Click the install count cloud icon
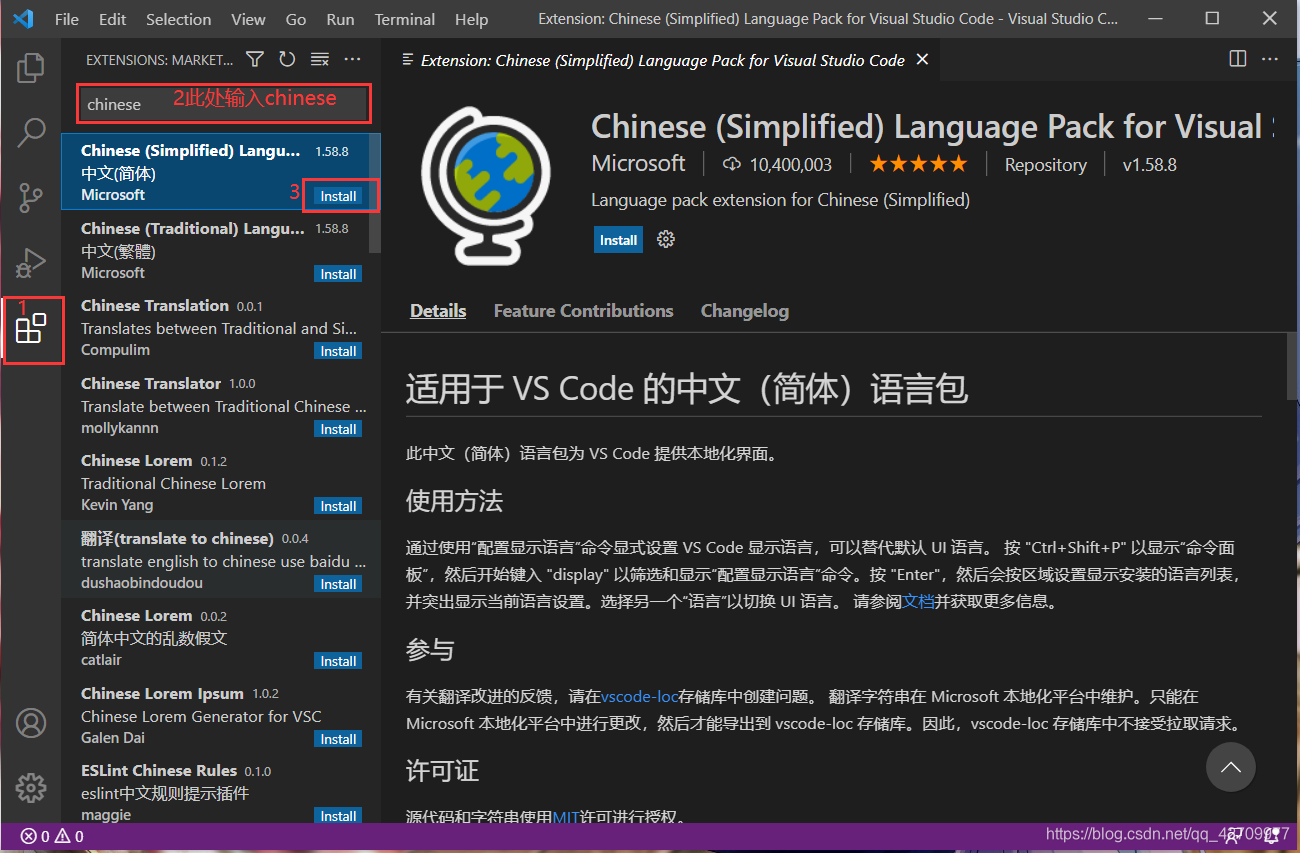Screen dimensions: 1300x853 tap(731, 164)
